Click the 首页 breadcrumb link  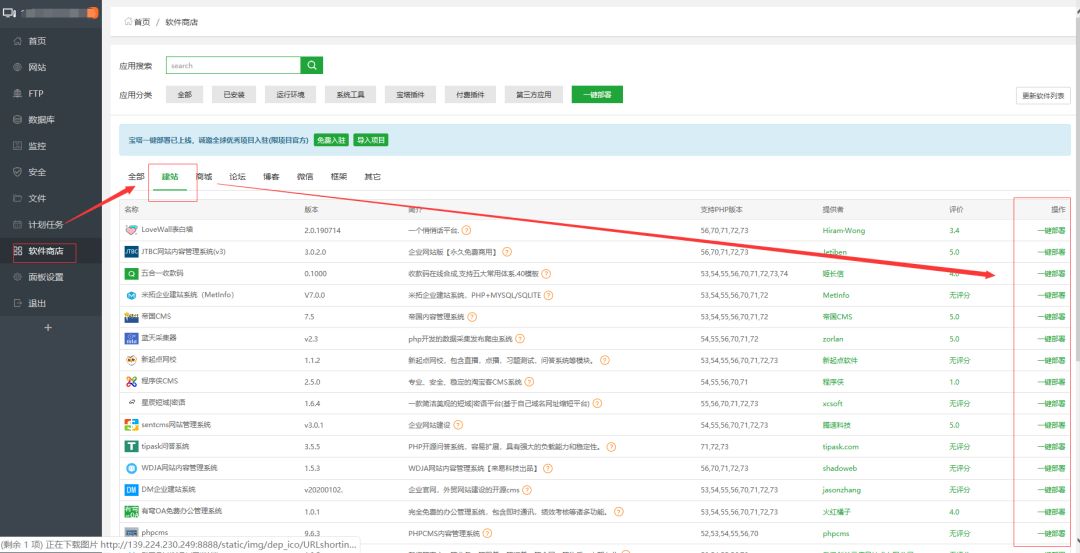142,23
